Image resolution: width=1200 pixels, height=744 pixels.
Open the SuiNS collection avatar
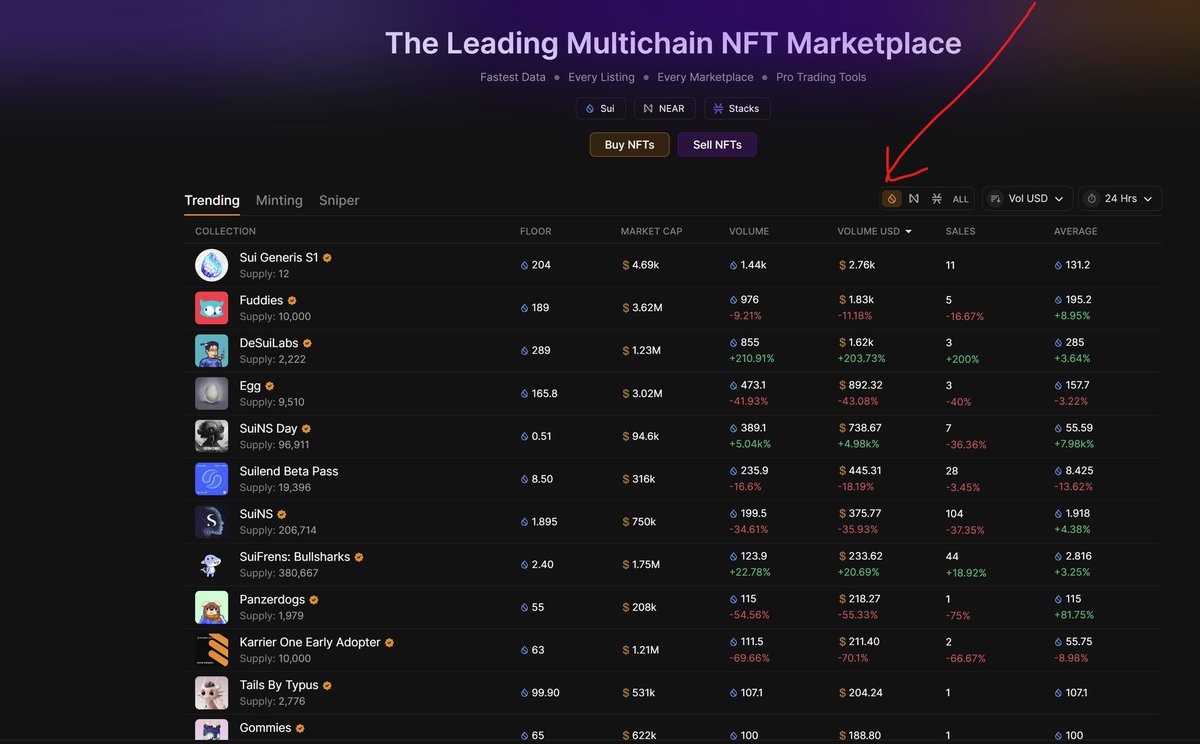(x=211, y=522)
